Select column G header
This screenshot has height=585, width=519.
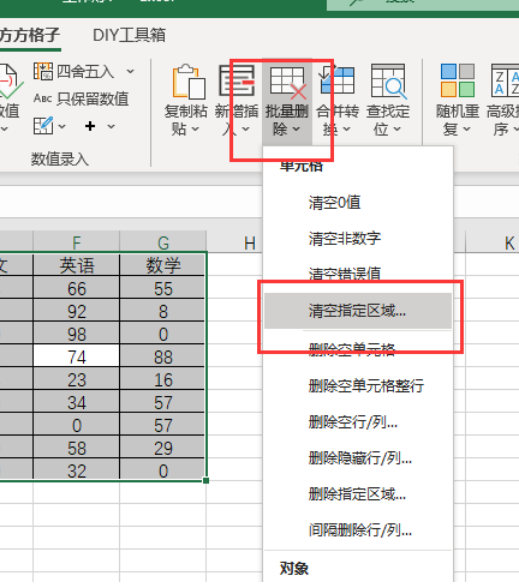[x=163, y=243]
